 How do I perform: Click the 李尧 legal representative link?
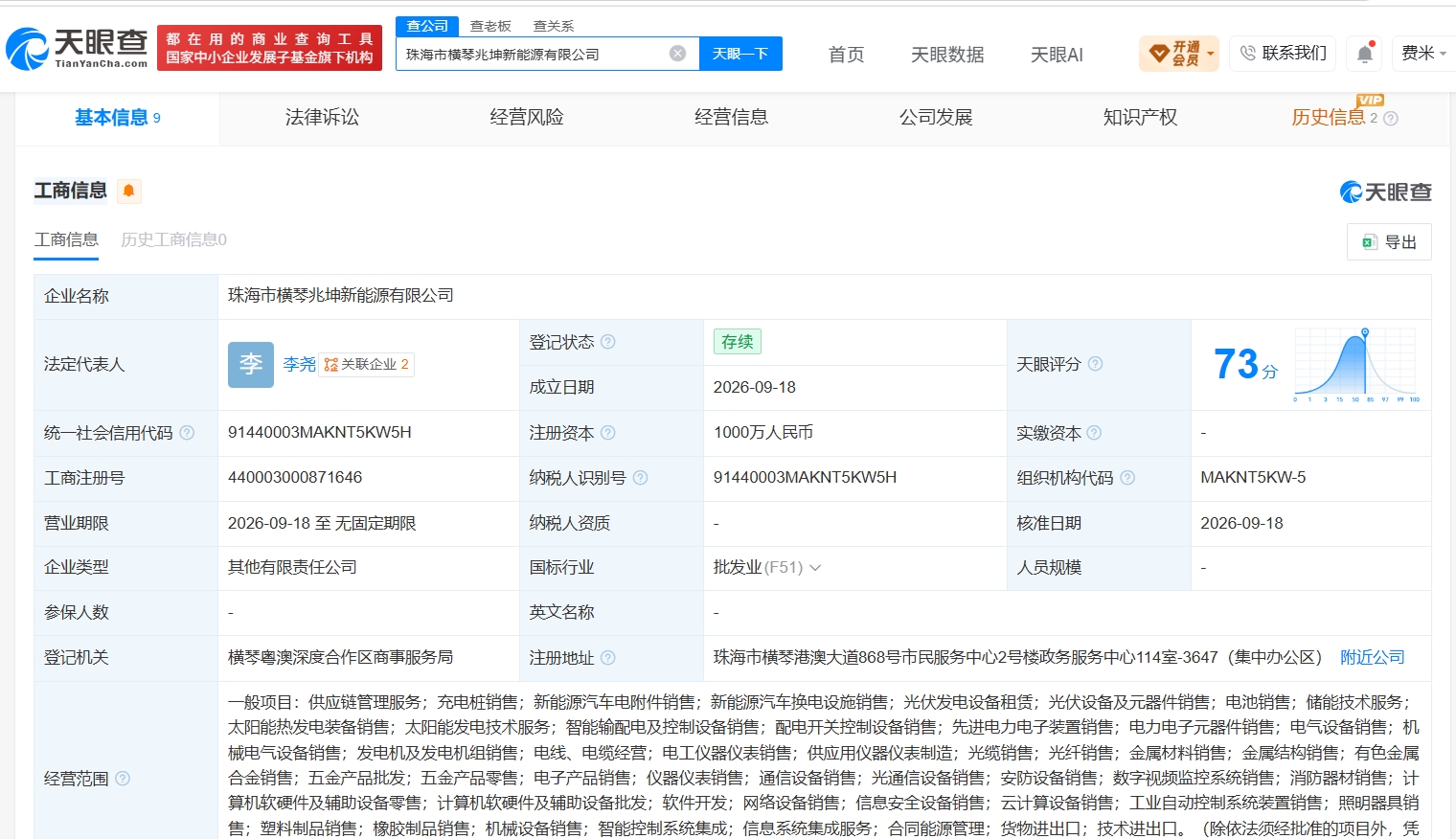pyautogui.click(x=299, y=365)
